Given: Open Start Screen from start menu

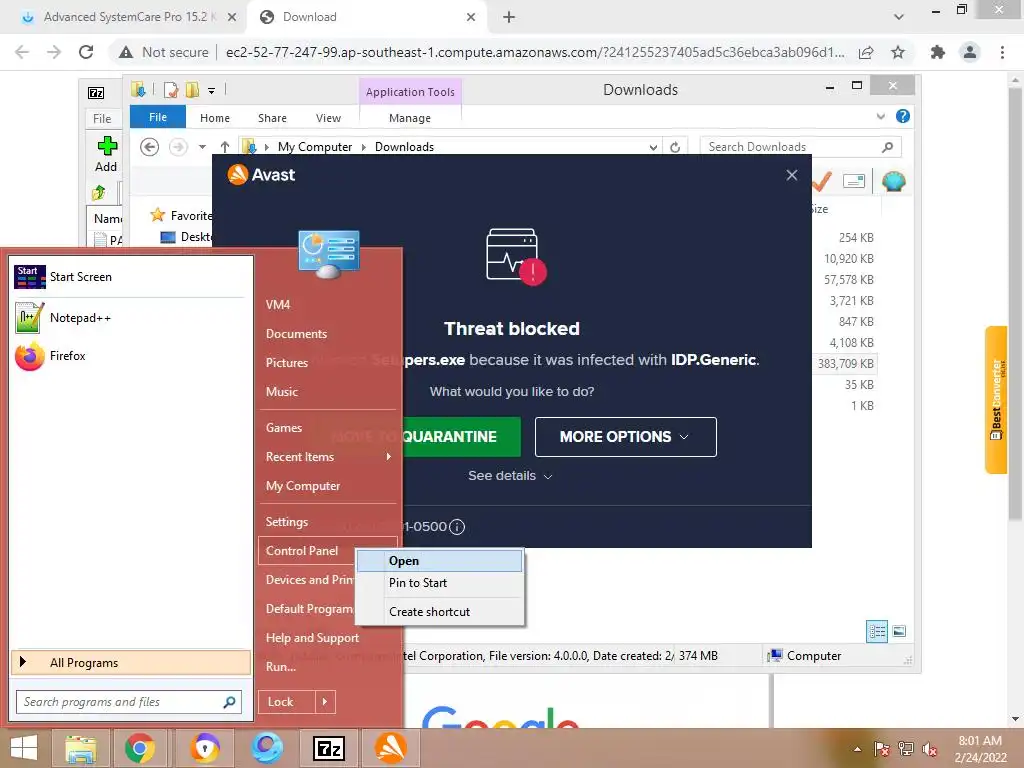Looking at the screenshot, I should coord(64,277).
